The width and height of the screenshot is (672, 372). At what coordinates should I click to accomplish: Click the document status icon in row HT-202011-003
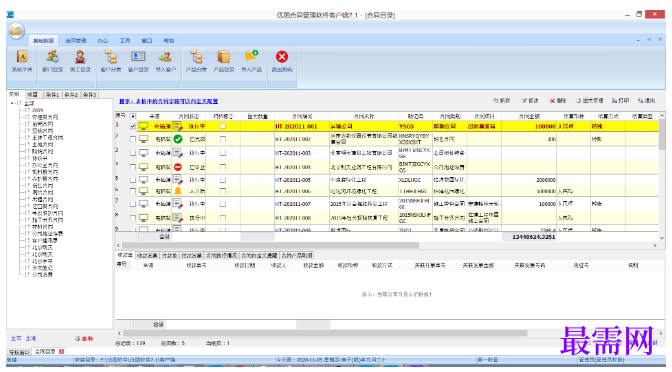click(178, 153)
